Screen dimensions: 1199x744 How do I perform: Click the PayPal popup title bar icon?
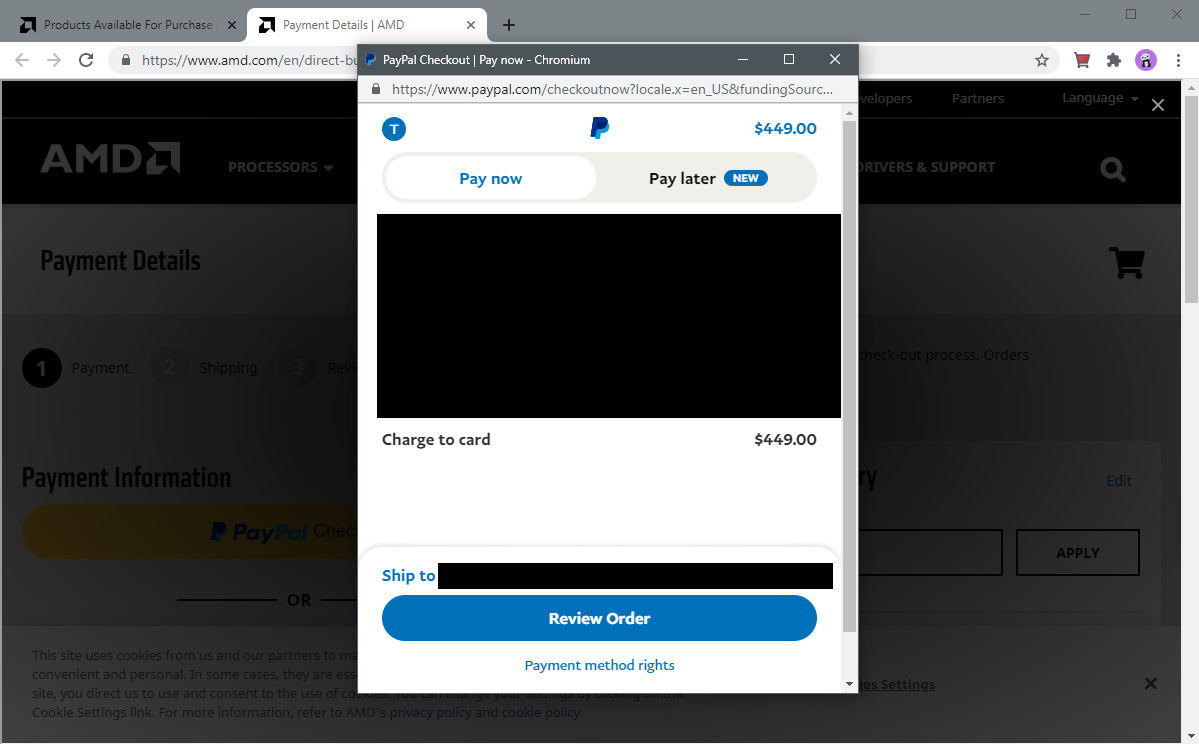tap(371, 60)
